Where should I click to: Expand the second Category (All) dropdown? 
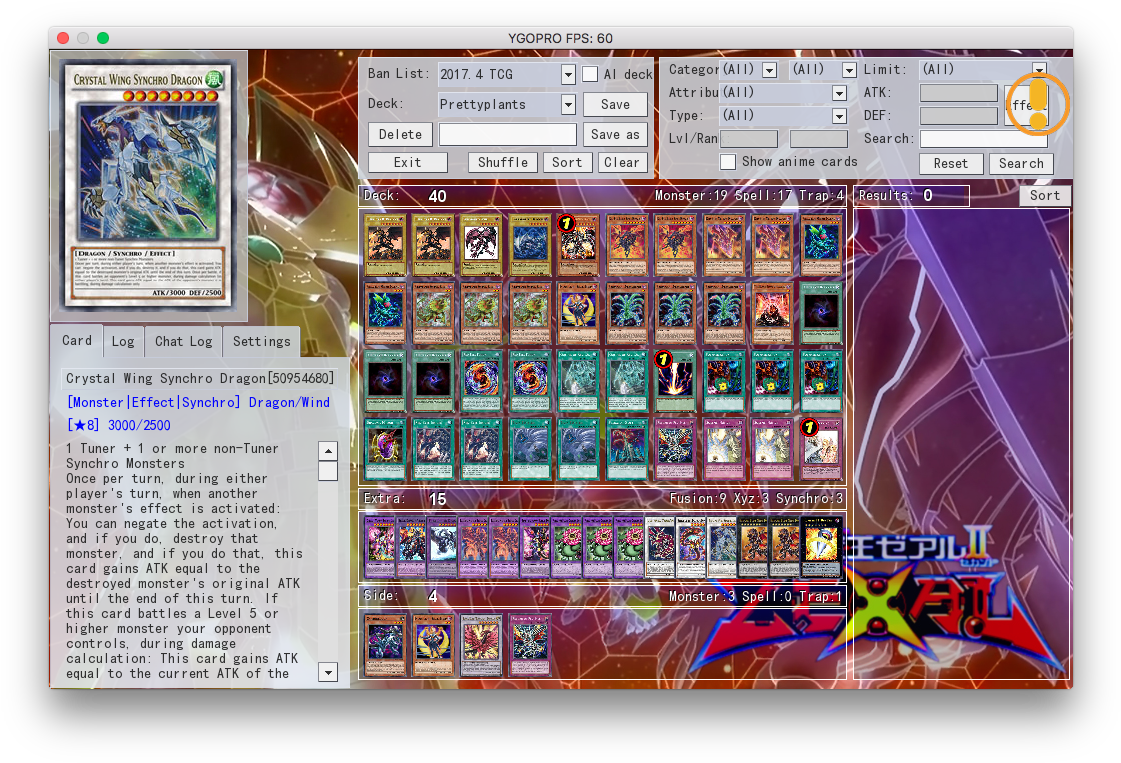[x=823, y=69]
